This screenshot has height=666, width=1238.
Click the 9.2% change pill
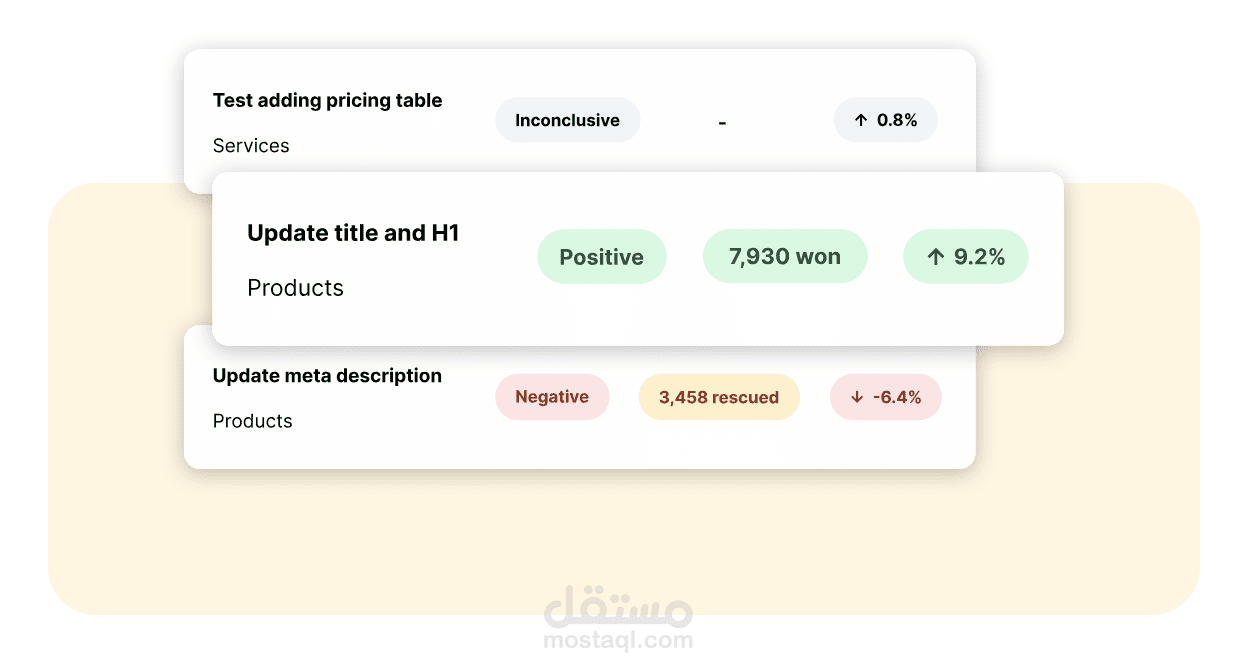click(x=966, y=257)
